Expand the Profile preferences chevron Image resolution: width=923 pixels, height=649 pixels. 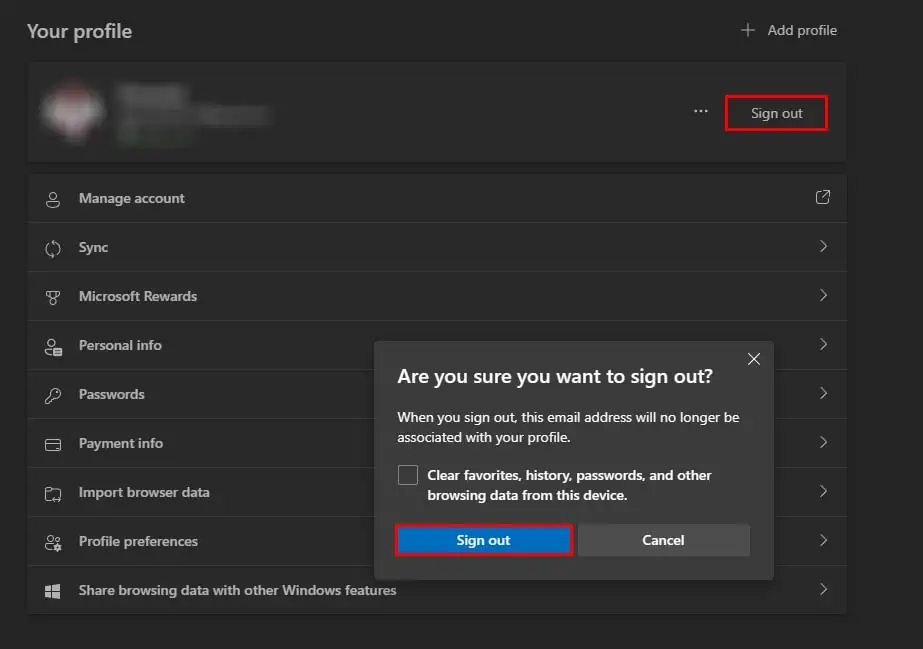(x=823, y=540)
